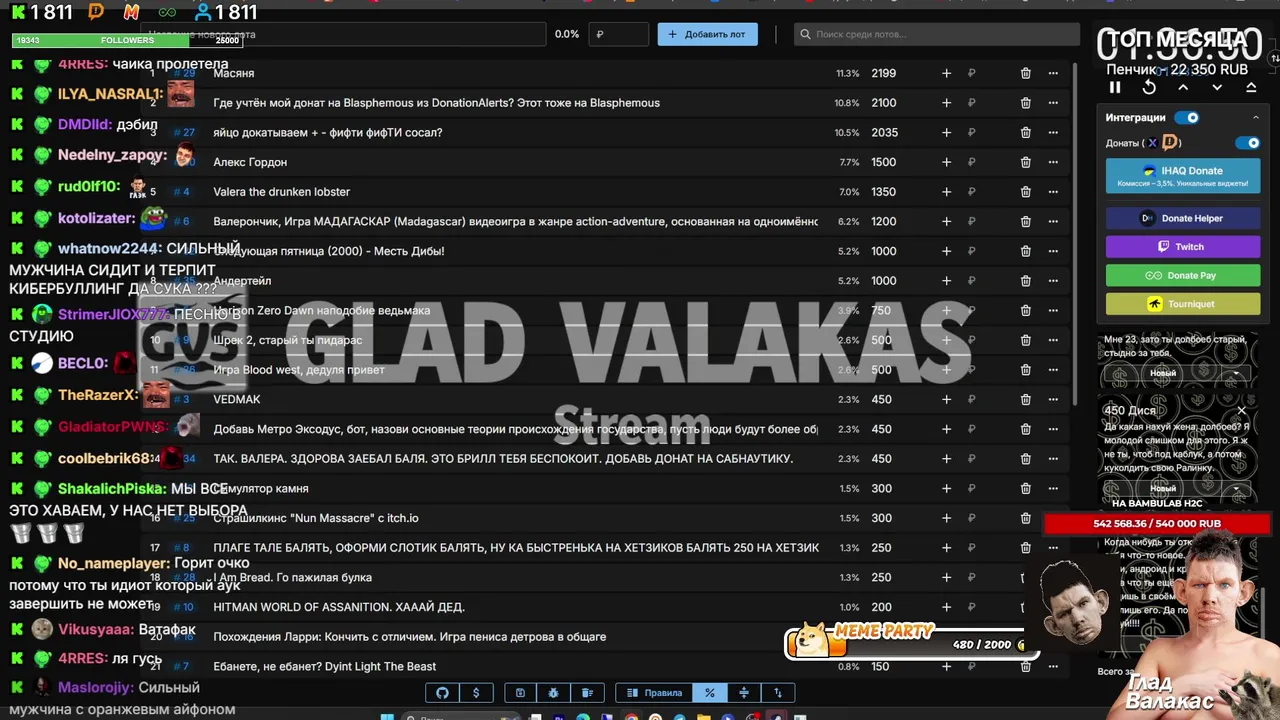Click the new lot price field
The image size is (1280, 720).
[x=618, y=34]
